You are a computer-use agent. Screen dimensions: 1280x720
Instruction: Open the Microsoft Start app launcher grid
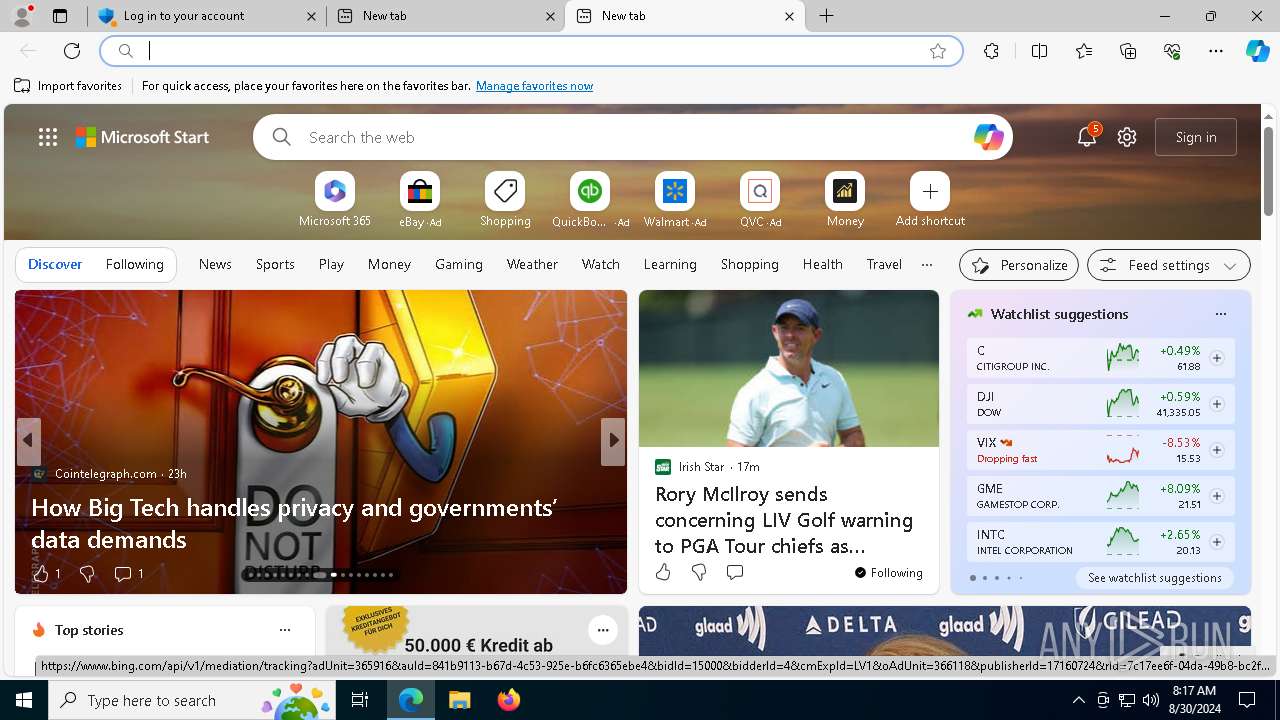(48, 137)
